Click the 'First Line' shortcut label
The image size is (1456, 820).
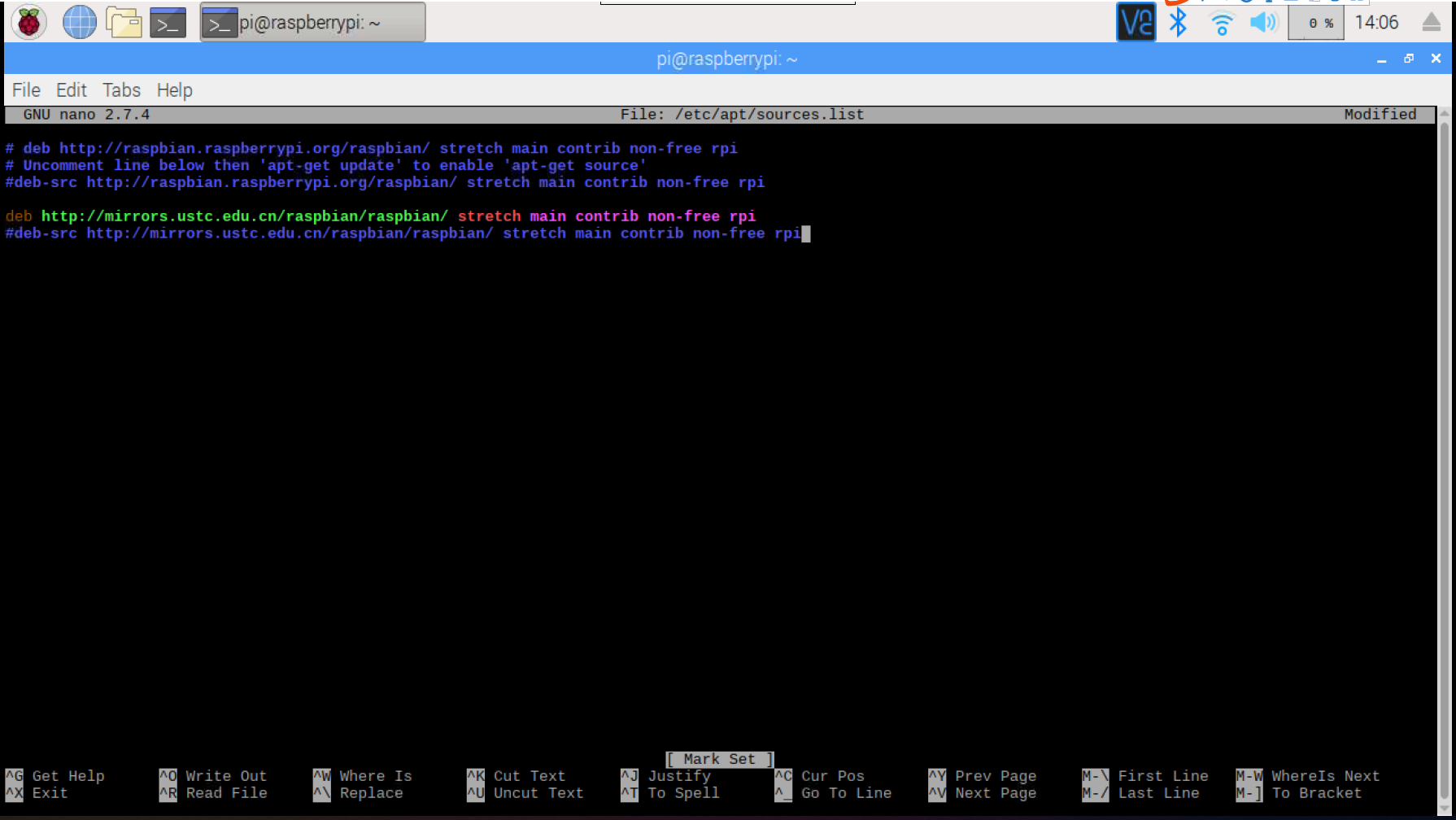click(1163, 776)
